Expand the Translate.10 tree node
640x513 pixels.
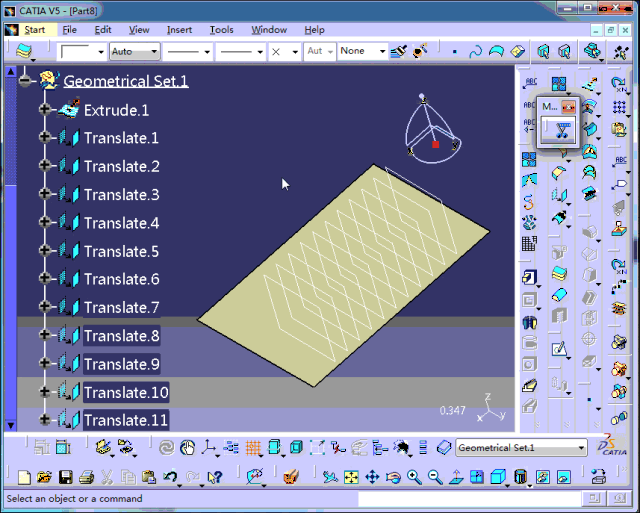44,392
